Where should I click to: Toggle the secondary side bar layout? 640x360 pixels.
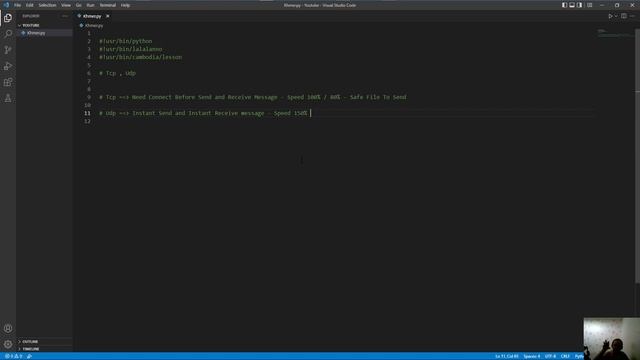[x=580, y=5]
